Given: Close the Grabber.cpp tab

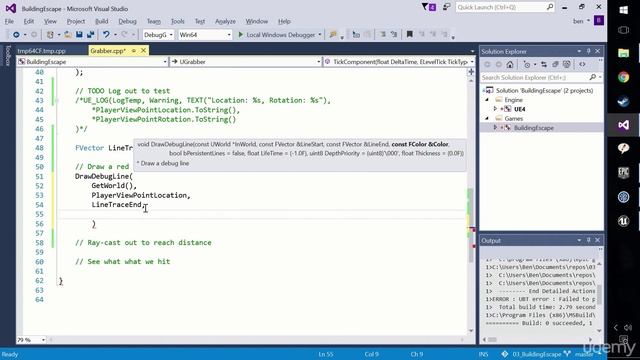Looking at the screenshot, I should tap(143, 51).
